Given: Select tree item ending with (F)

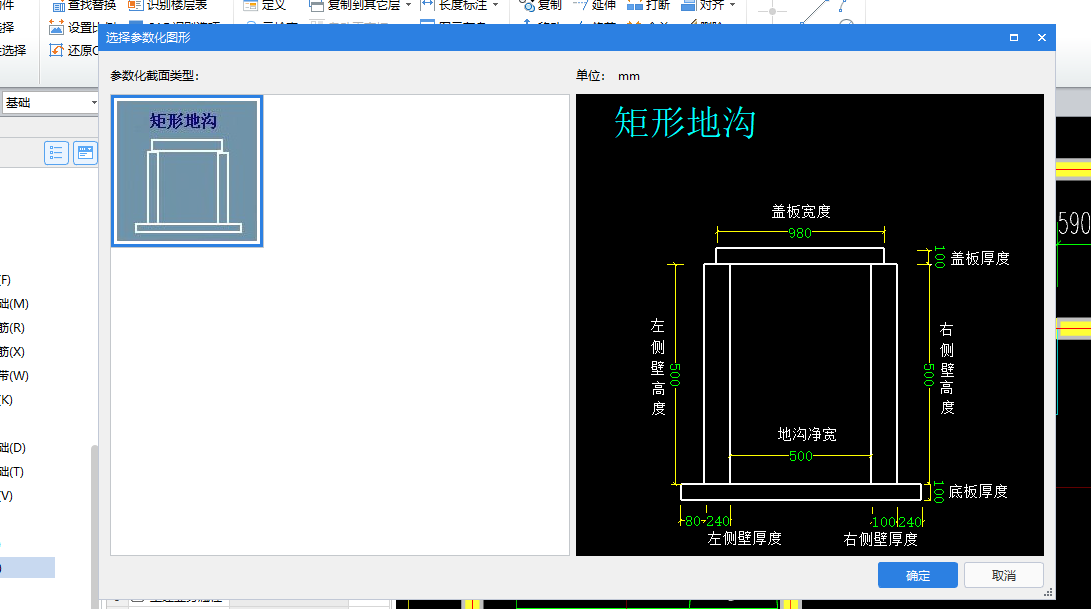Looking at the screenshot, I should pyautogui.click(x=6, y=280).
